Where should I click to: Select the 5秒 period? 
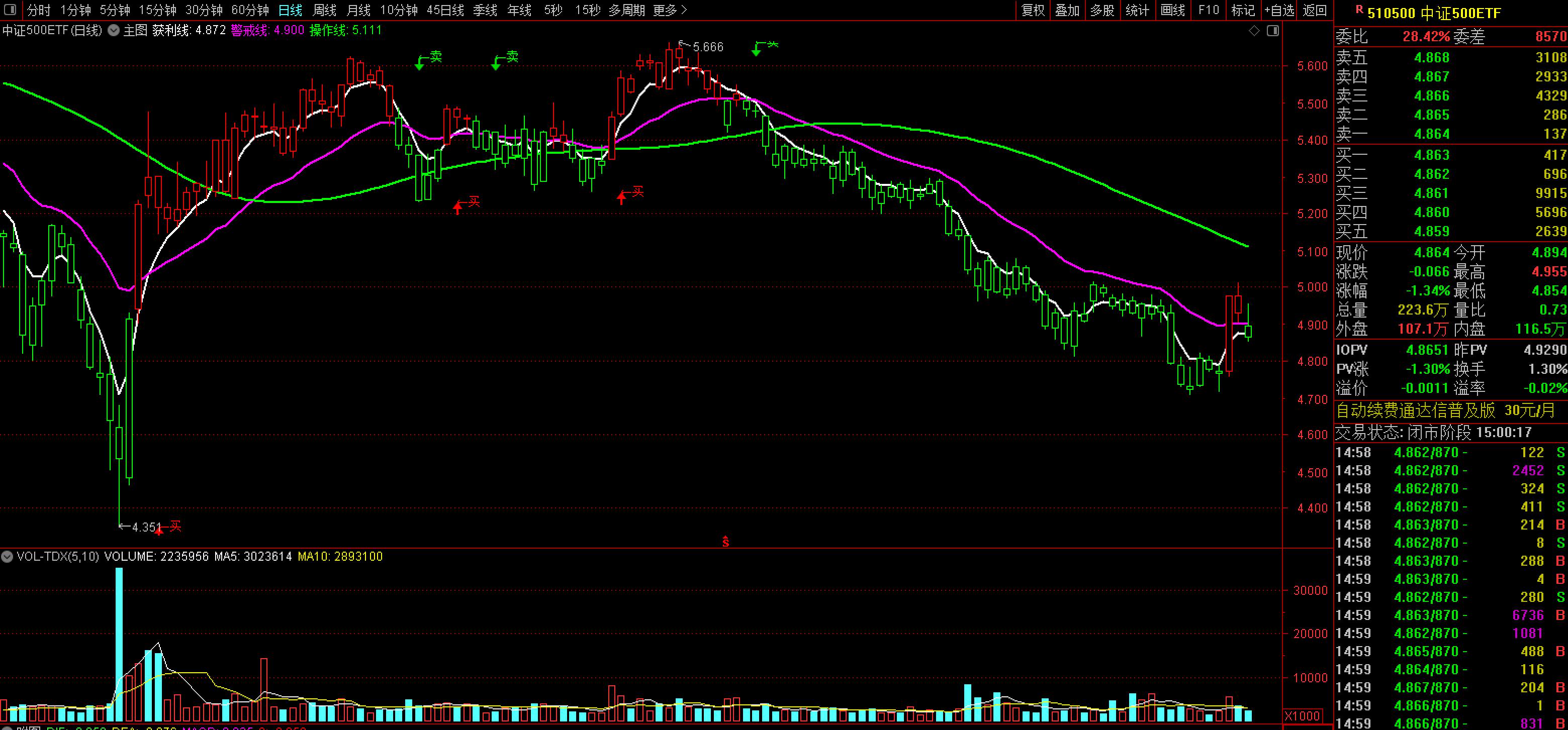(554, 10)
